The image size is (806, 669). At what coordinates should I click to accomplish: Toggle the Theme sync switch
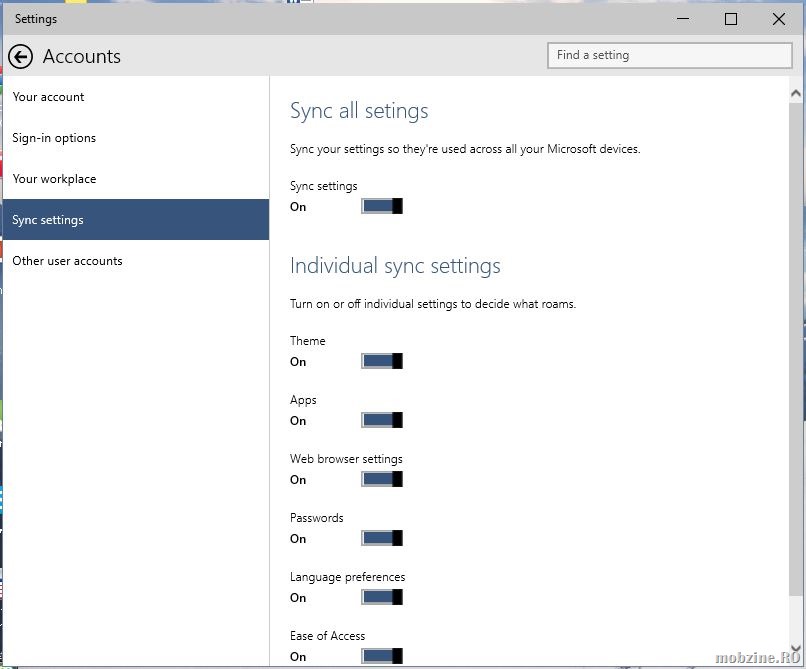click(x=382, y=361)
